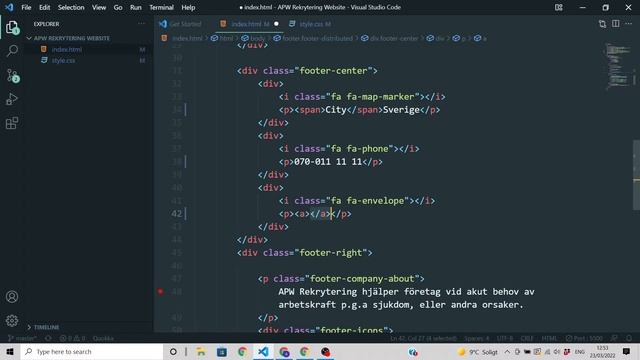Viewport: 640px width, 360px height.
Task: Open the Edit menu
Action: (44, 7)
